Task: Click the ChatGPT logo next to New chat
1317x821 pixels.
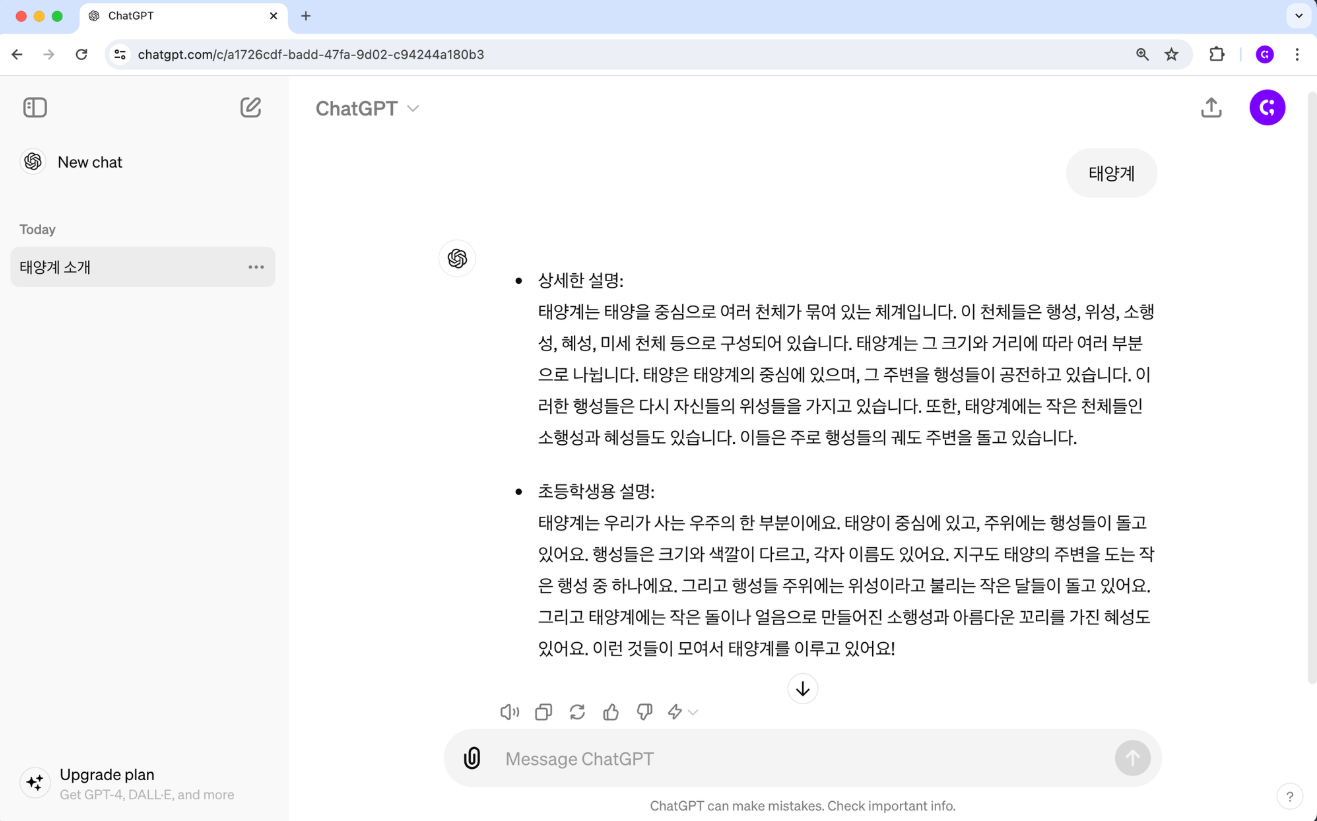Action: tap(33, 162)
